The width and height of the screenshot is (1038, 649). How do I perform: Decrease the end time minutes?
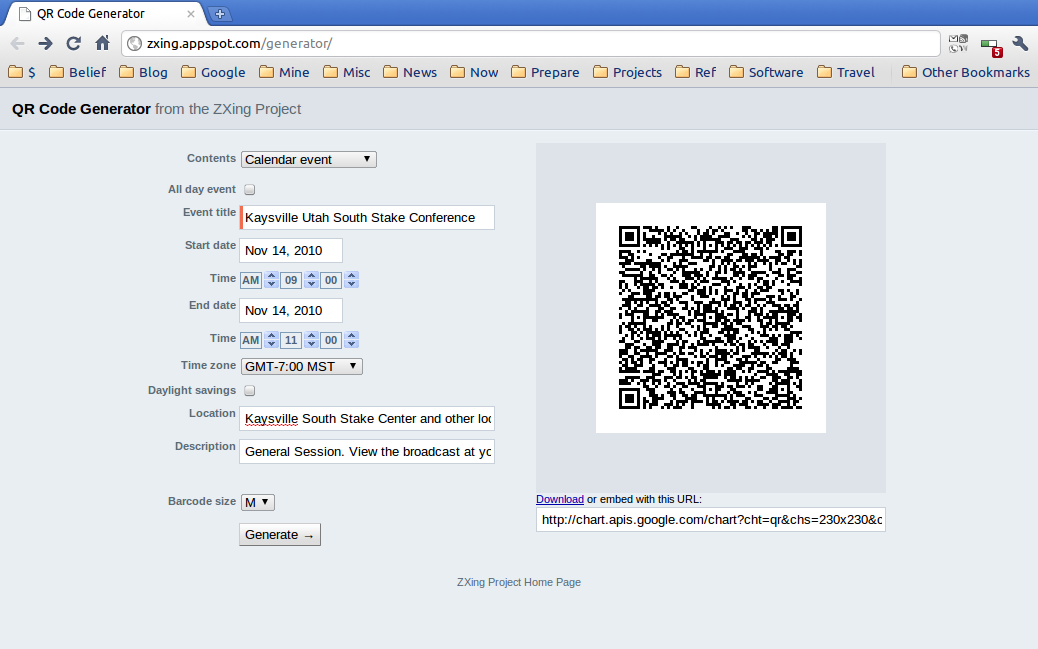pyautogui.click(x=352, y=344)
